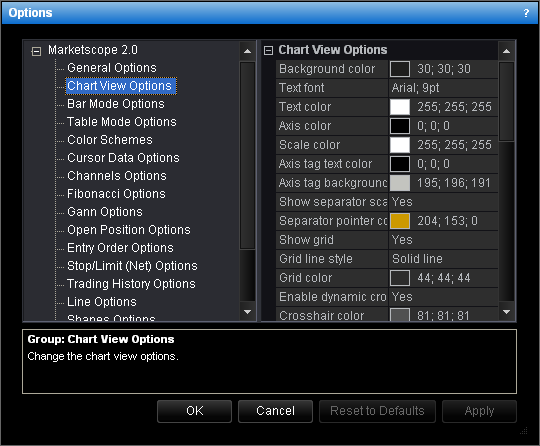Click the Apply button
540x446 pixels.
coord(479,411)
